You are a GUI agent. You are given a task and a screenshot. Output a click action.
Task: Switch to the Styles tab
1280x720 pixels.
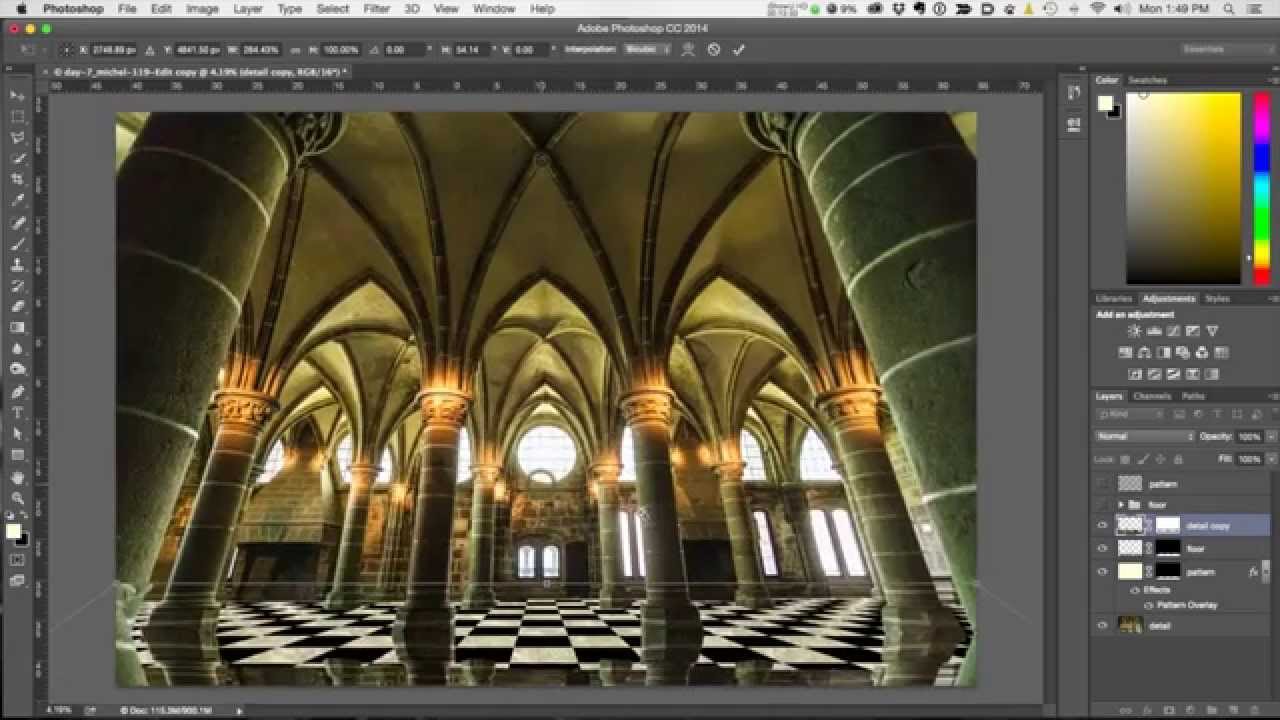coord(1217,298)
